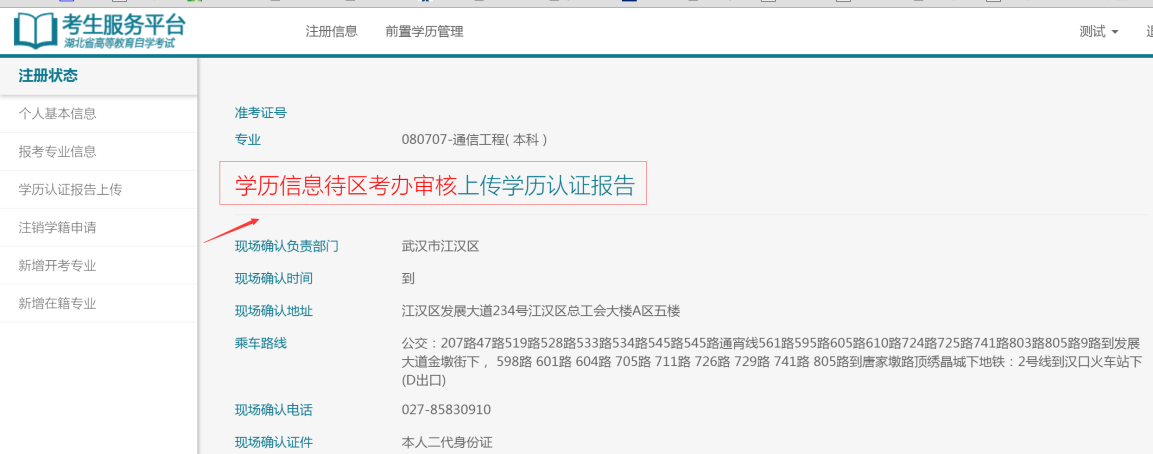Click the red 学历信息待区考办审核 status text
Image resolution: width=1153 pixels, height=454 pixels.
click(x=345, y=185)
